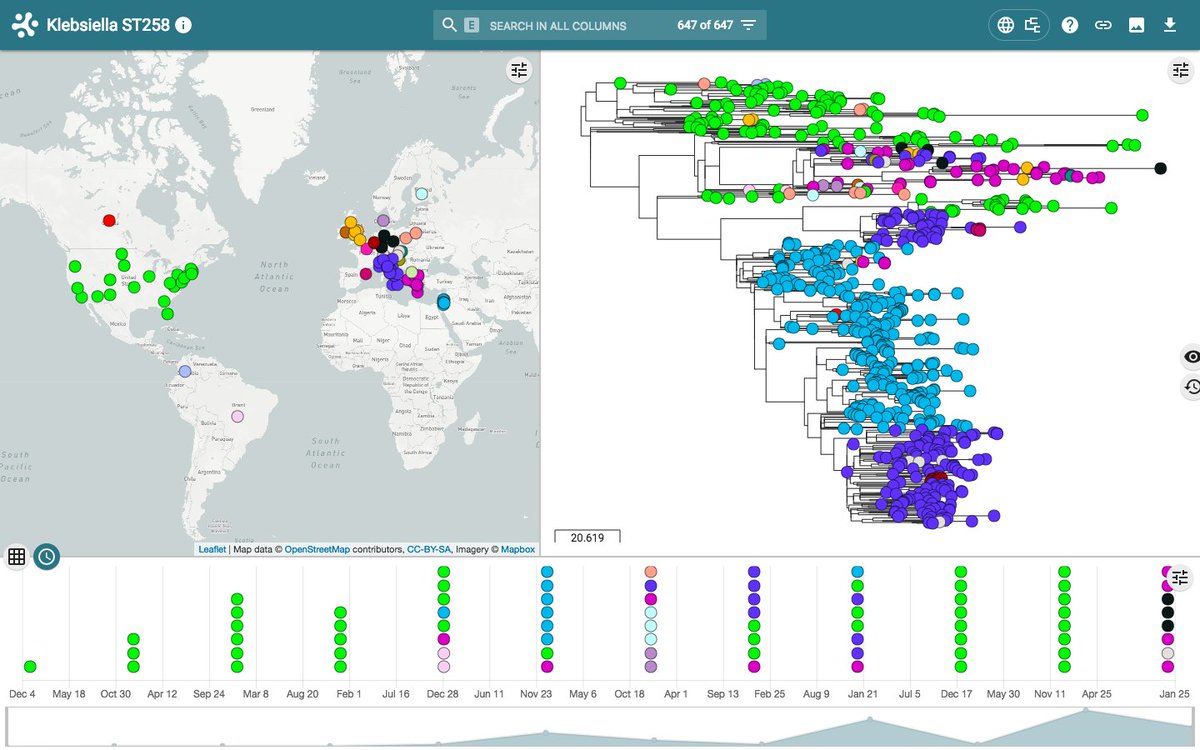Click the 'Nov 23' timeline date label
Screen dimensions: 1200x750
pos(536,694)
